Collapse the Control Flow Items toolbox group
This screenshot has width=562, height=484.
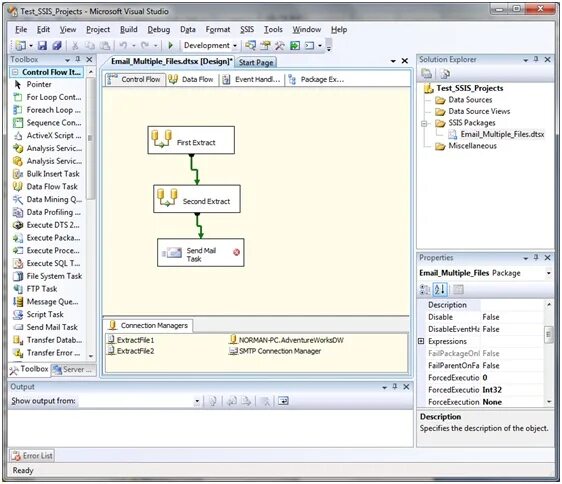[15, 72]
